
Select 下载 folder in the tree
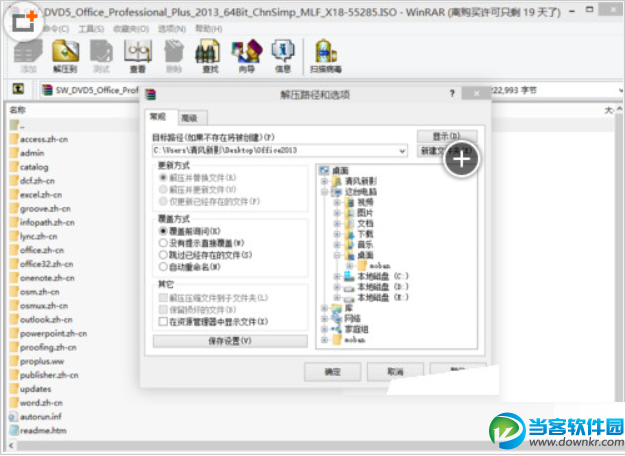click(x=365, y=234)
